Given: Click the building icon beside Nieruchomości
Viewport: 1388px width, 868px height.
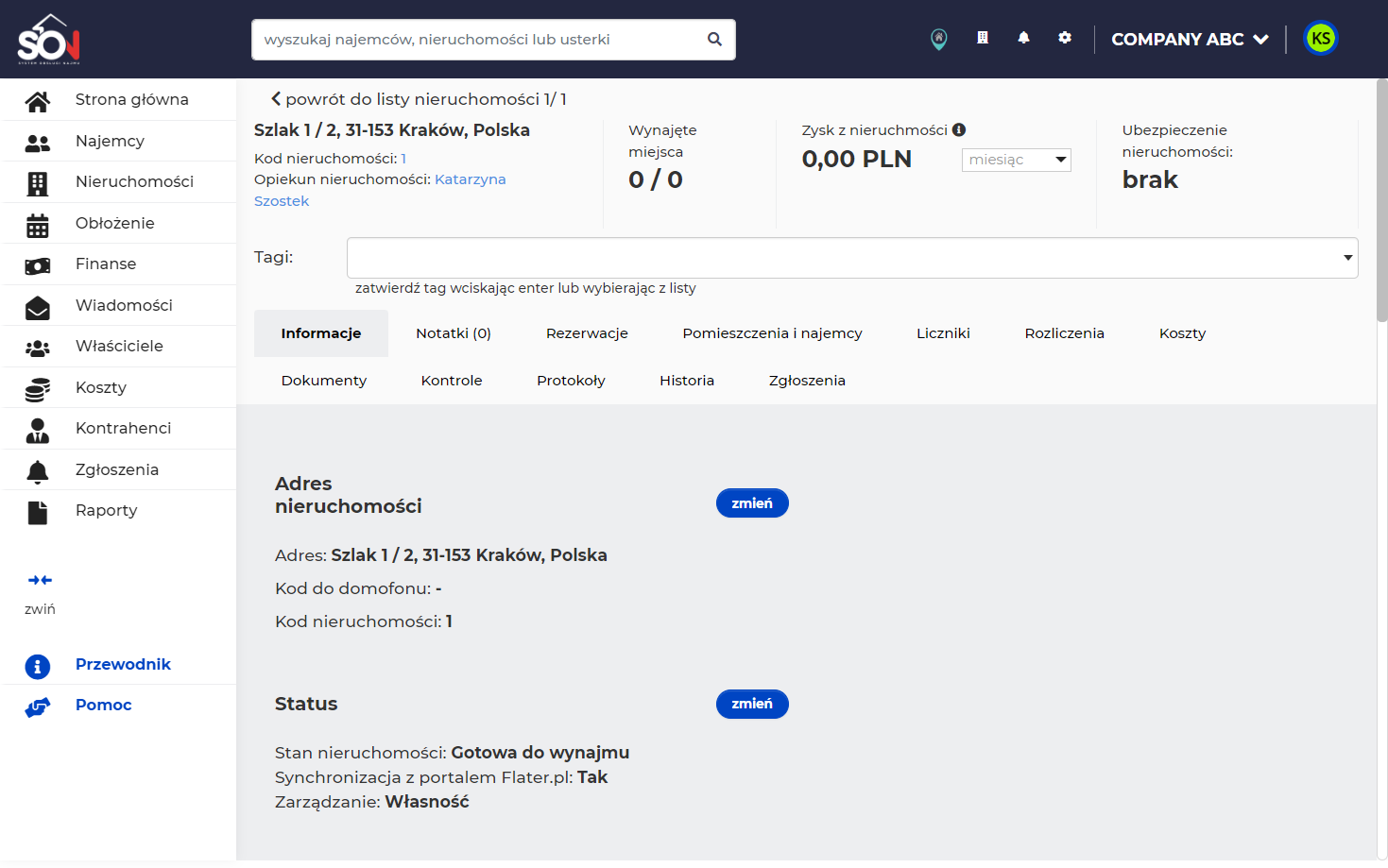Looking at the screenshot, I should (x=38, y=182).
